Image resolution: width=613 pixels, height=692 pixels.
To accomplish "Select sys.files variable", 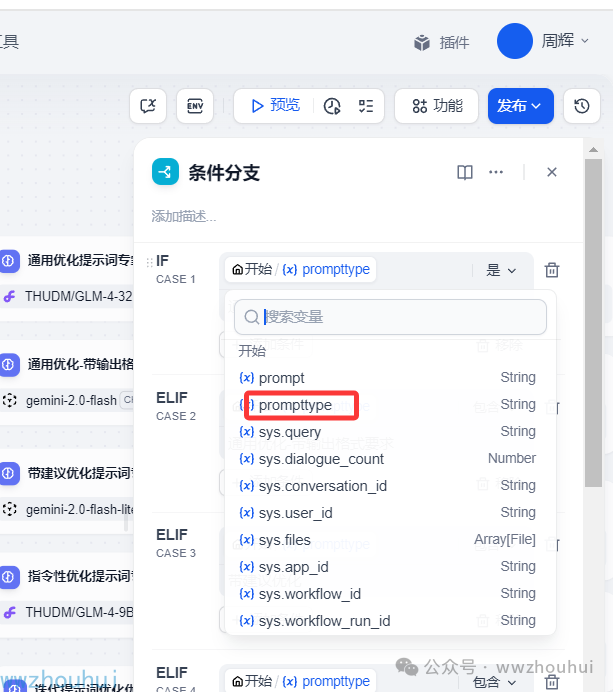I will pos(387,540).
